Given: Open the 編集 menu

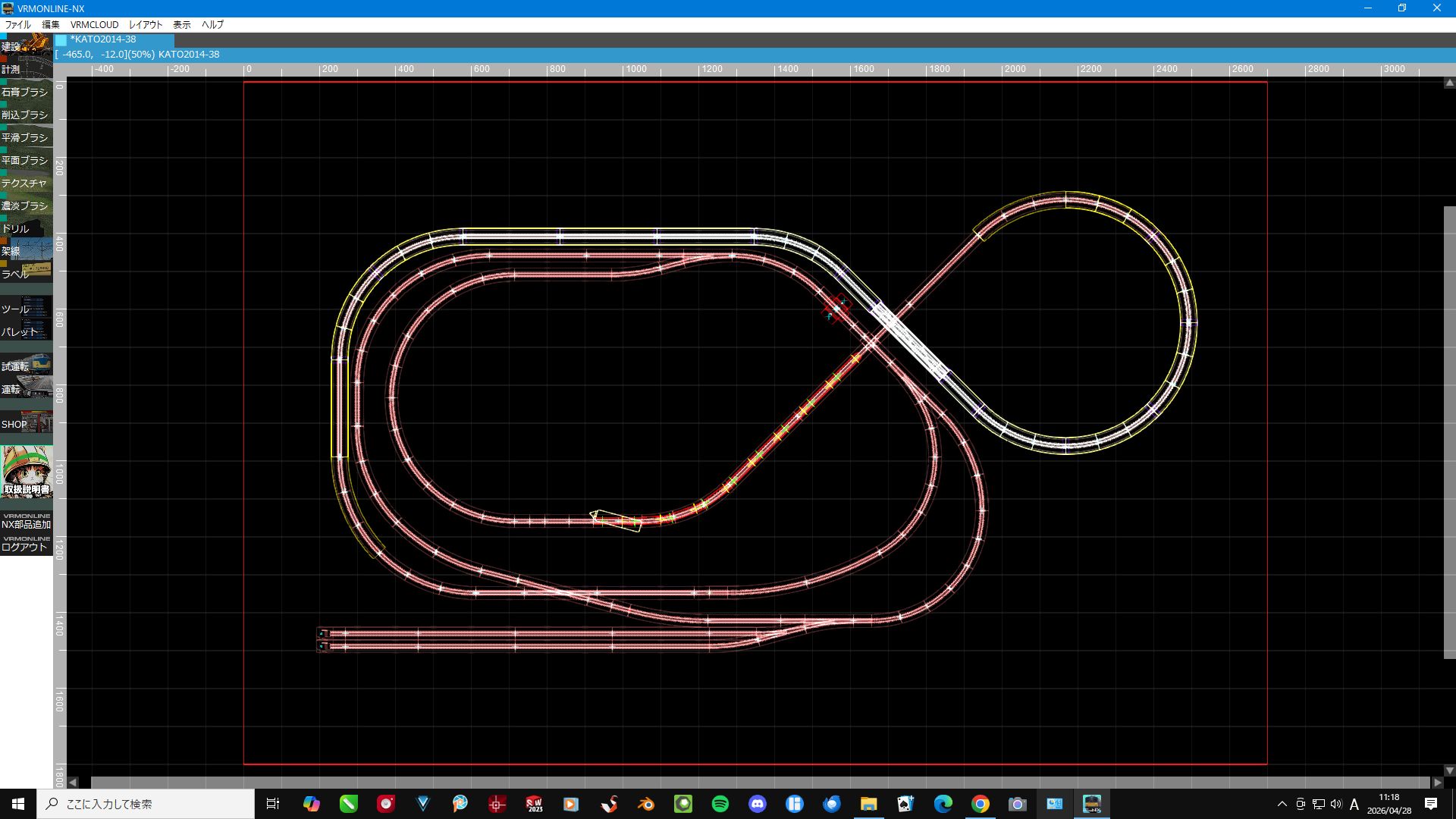Looking at the screenshot, I should (50, 24).
